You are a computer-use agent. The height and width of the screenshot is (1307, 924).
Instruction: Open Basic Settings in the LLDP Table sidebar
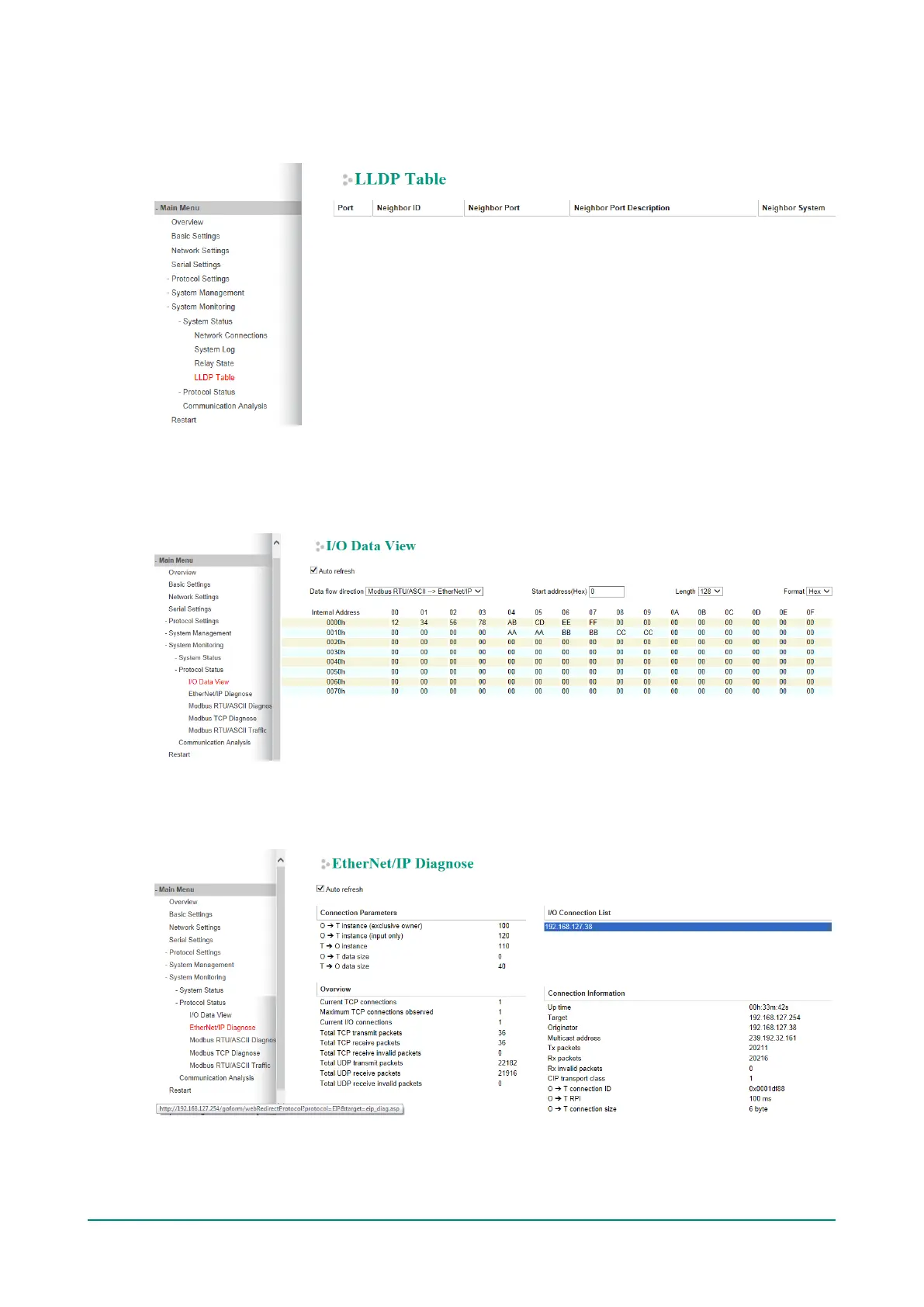click(196, 236)
